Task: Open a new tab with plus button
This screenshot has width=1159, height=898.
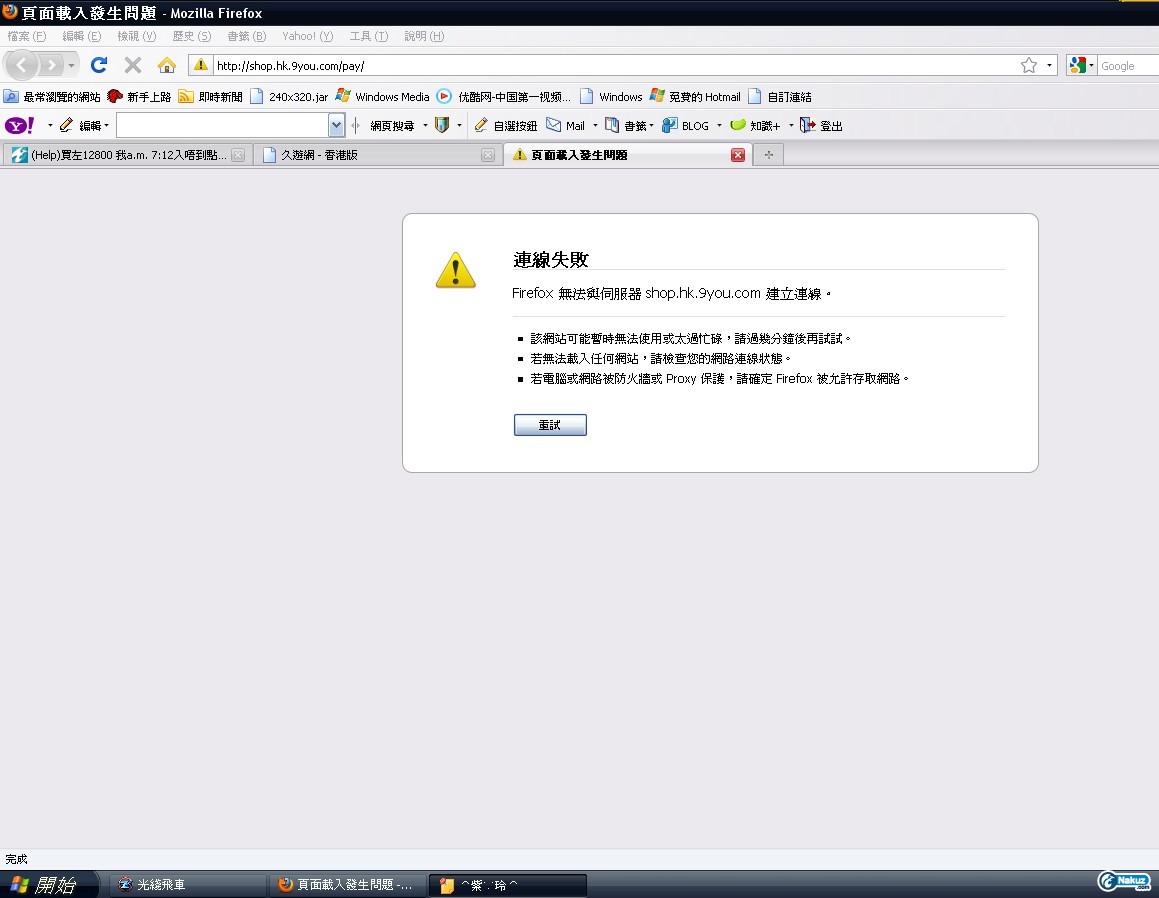Action: click(768, 155)
